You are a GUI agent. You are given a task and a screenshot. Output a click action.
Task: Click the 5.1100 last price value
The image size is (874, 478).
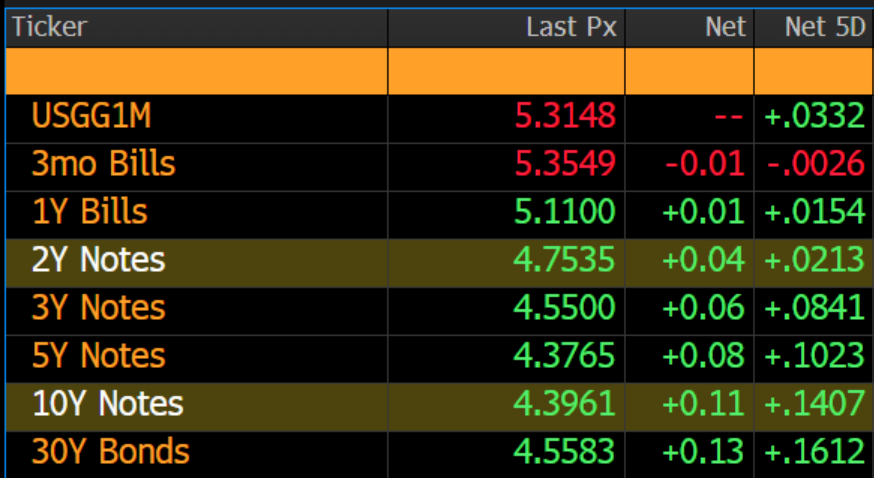click(x=565, y=212)
